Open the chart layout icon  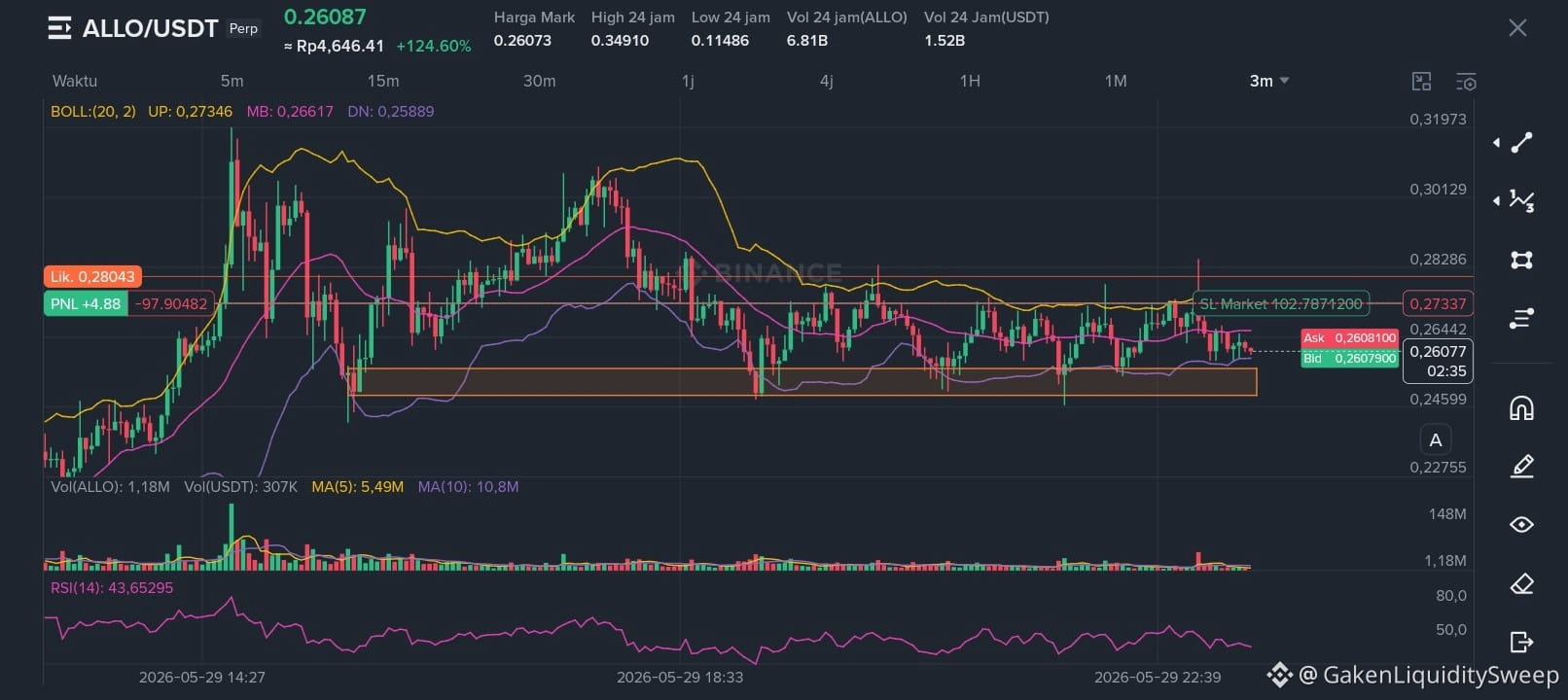coord(1421,82)
